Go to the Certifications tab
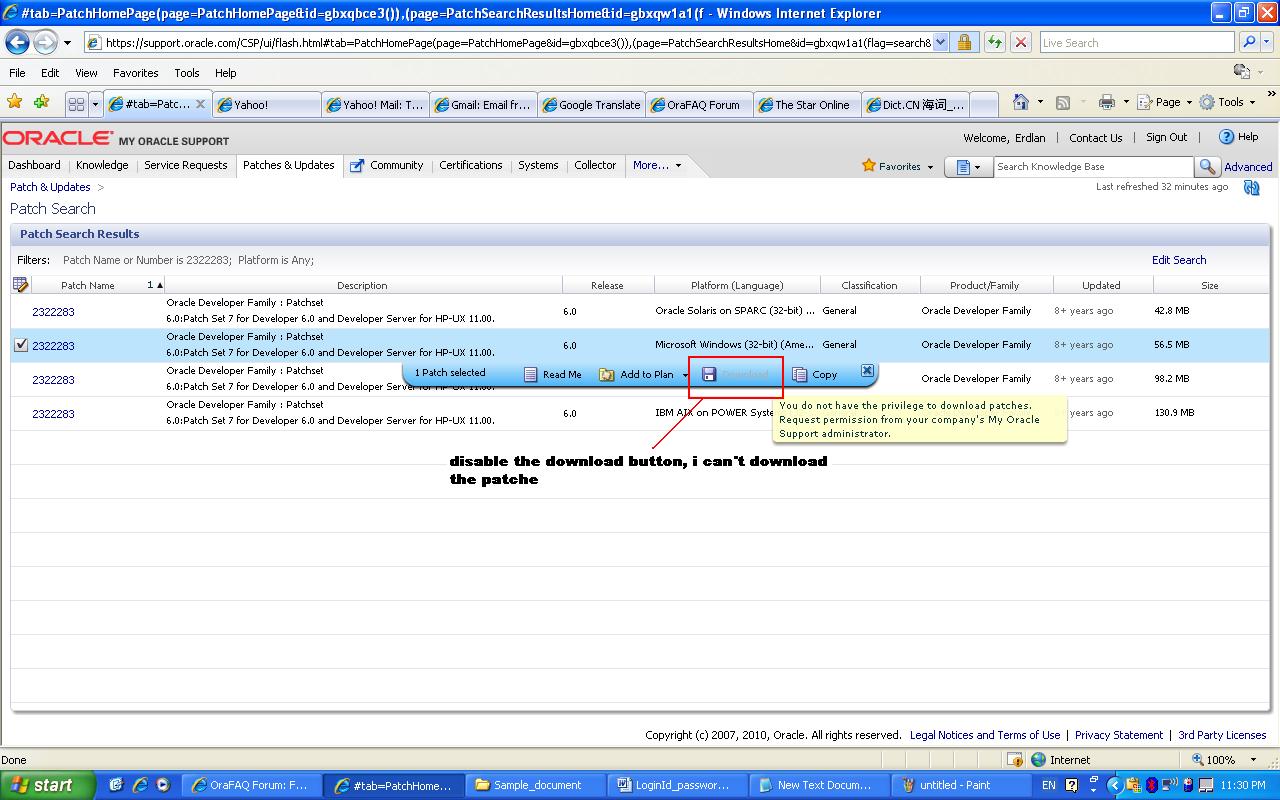The width and height of the screenshot is (1280, 800). (470, 165)
